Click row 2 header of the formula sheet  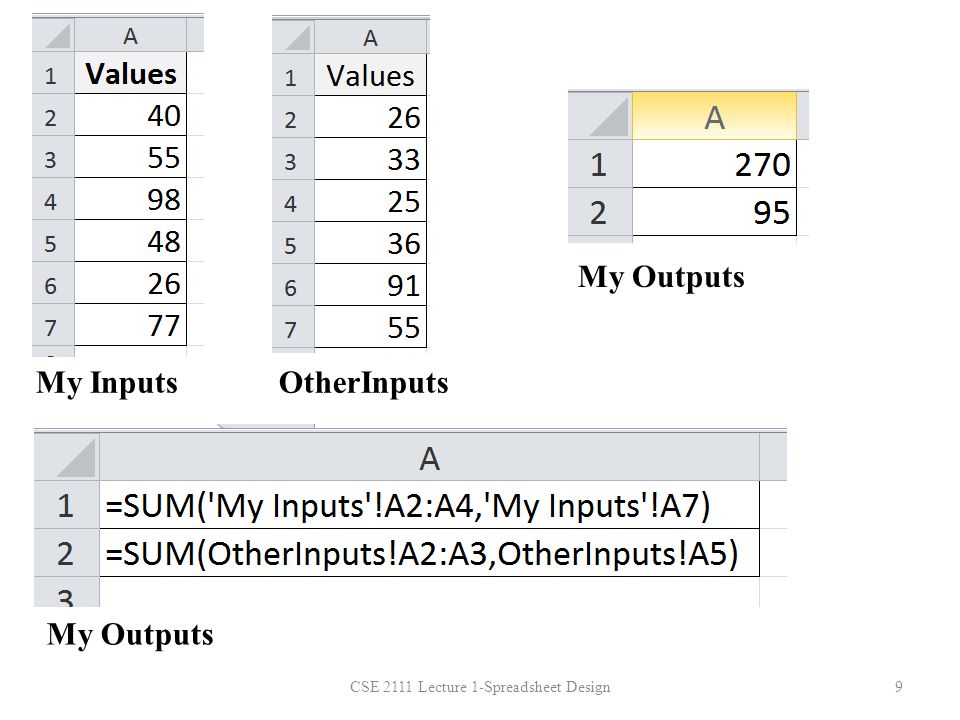(67, 553)
